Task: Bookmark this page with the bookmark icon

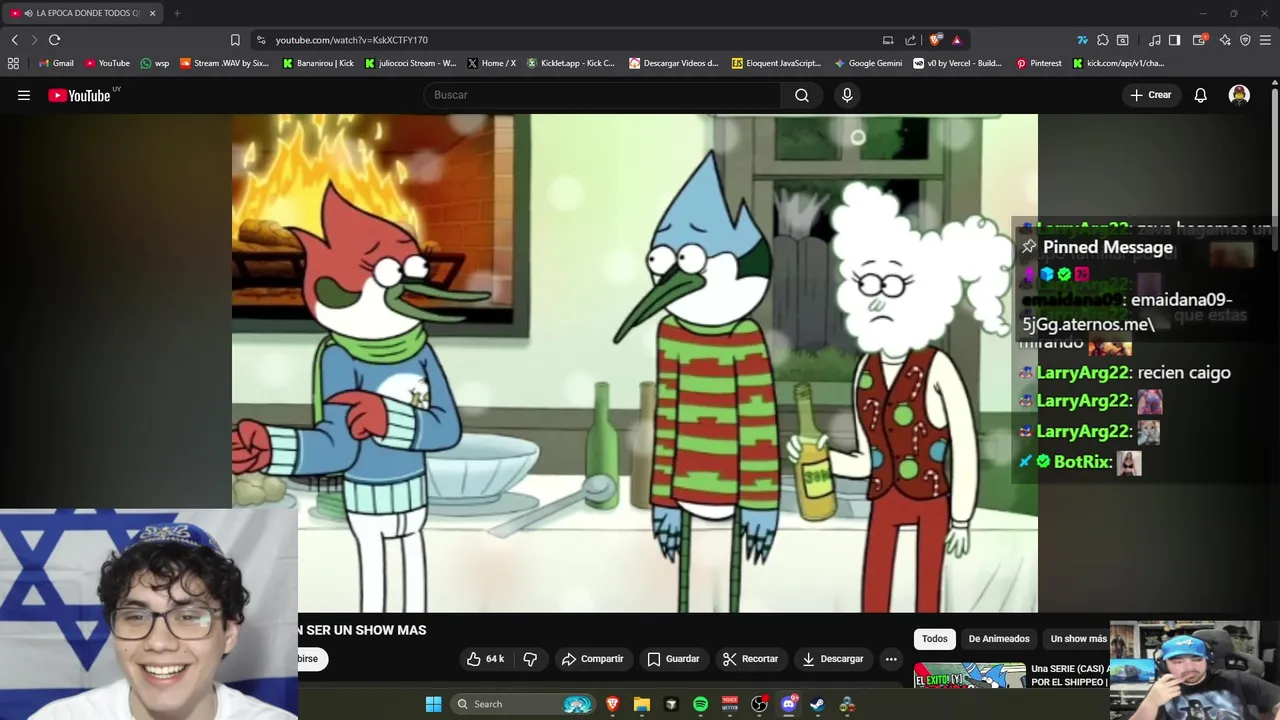Action: point(235,40)
